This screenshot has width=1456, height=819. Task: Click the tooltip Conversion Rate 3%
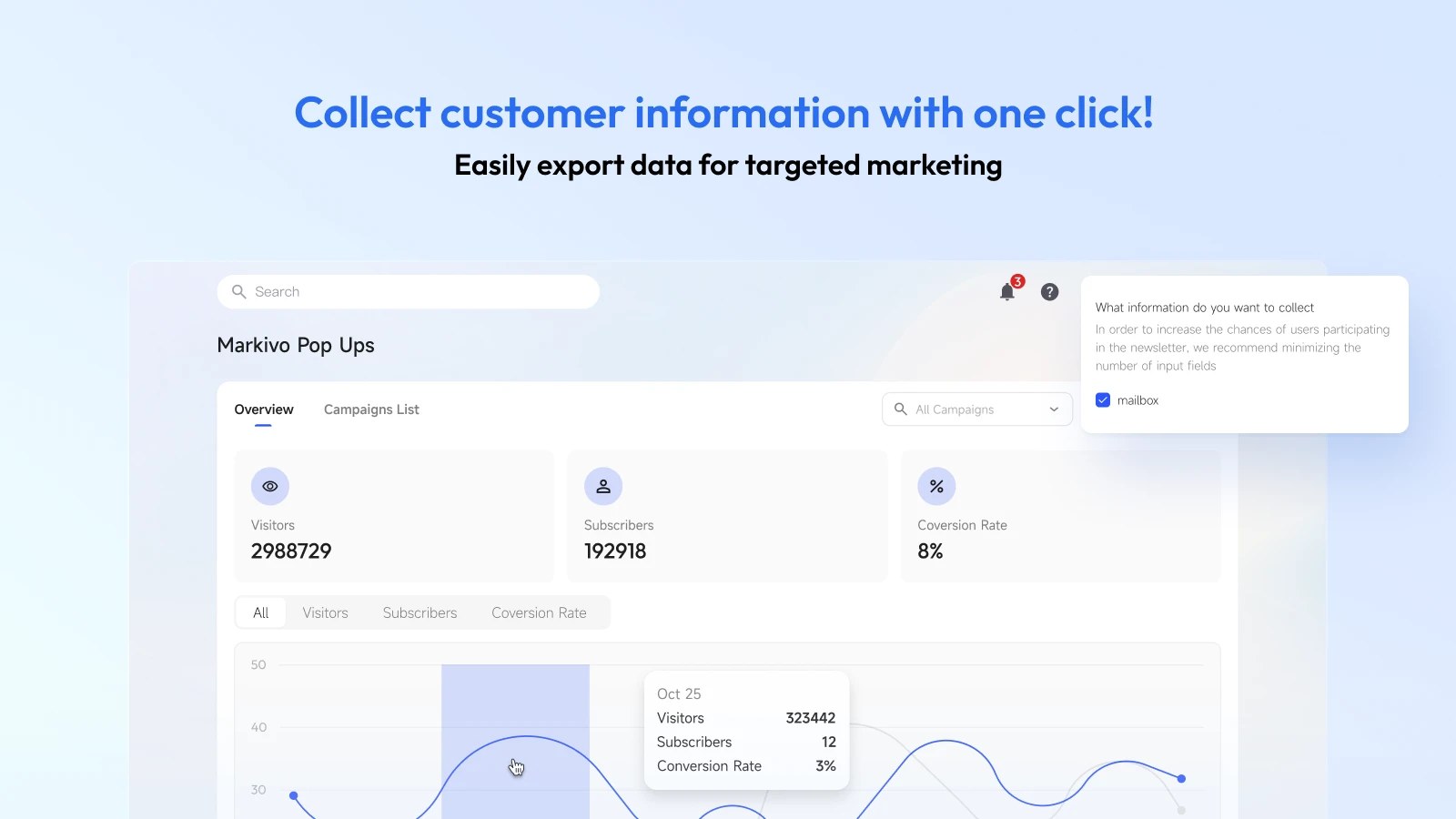click(x=825, y=766)
